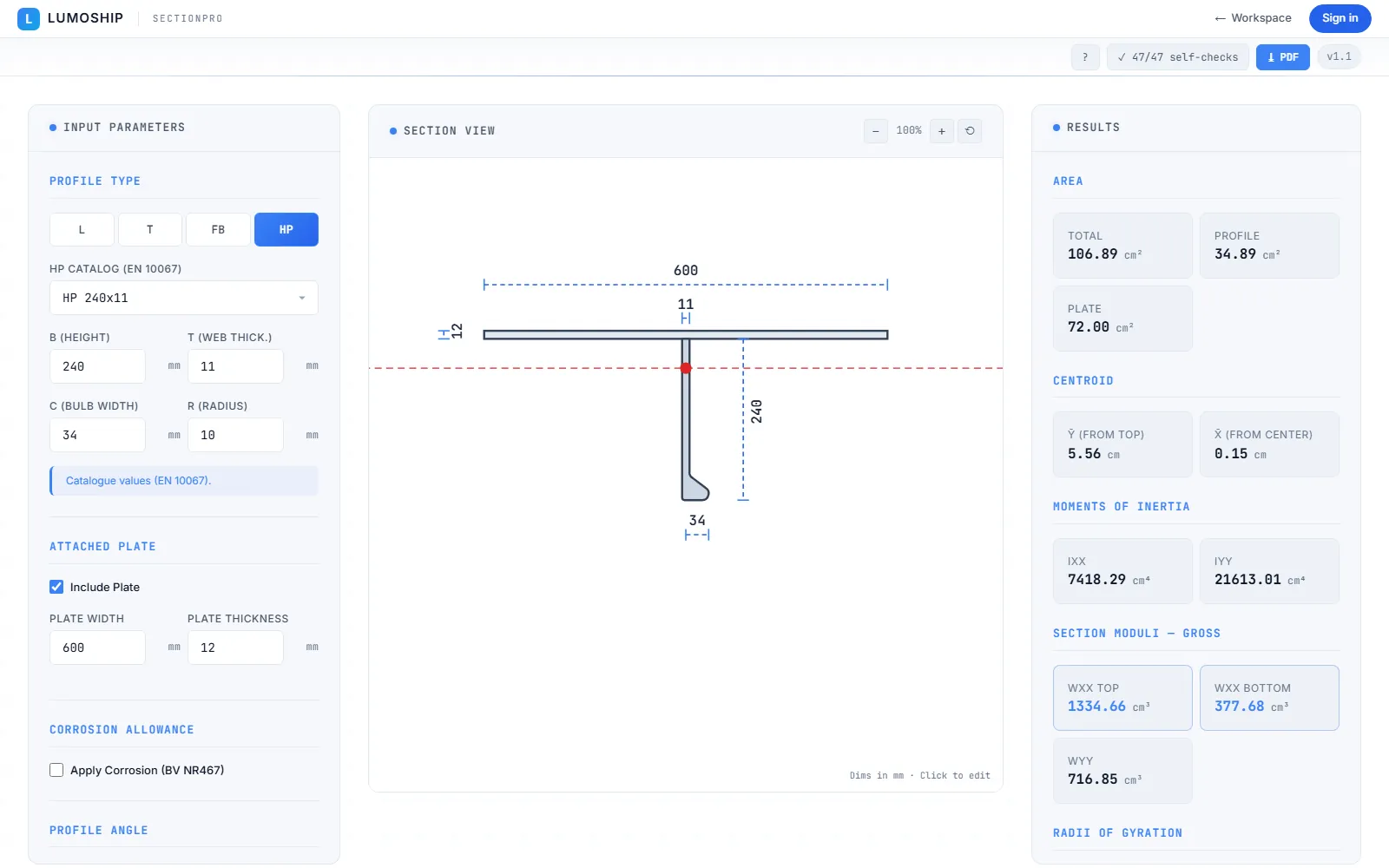Click the red centroid marker
This screenshot has height=868, width=1389.
coord(686,368)
